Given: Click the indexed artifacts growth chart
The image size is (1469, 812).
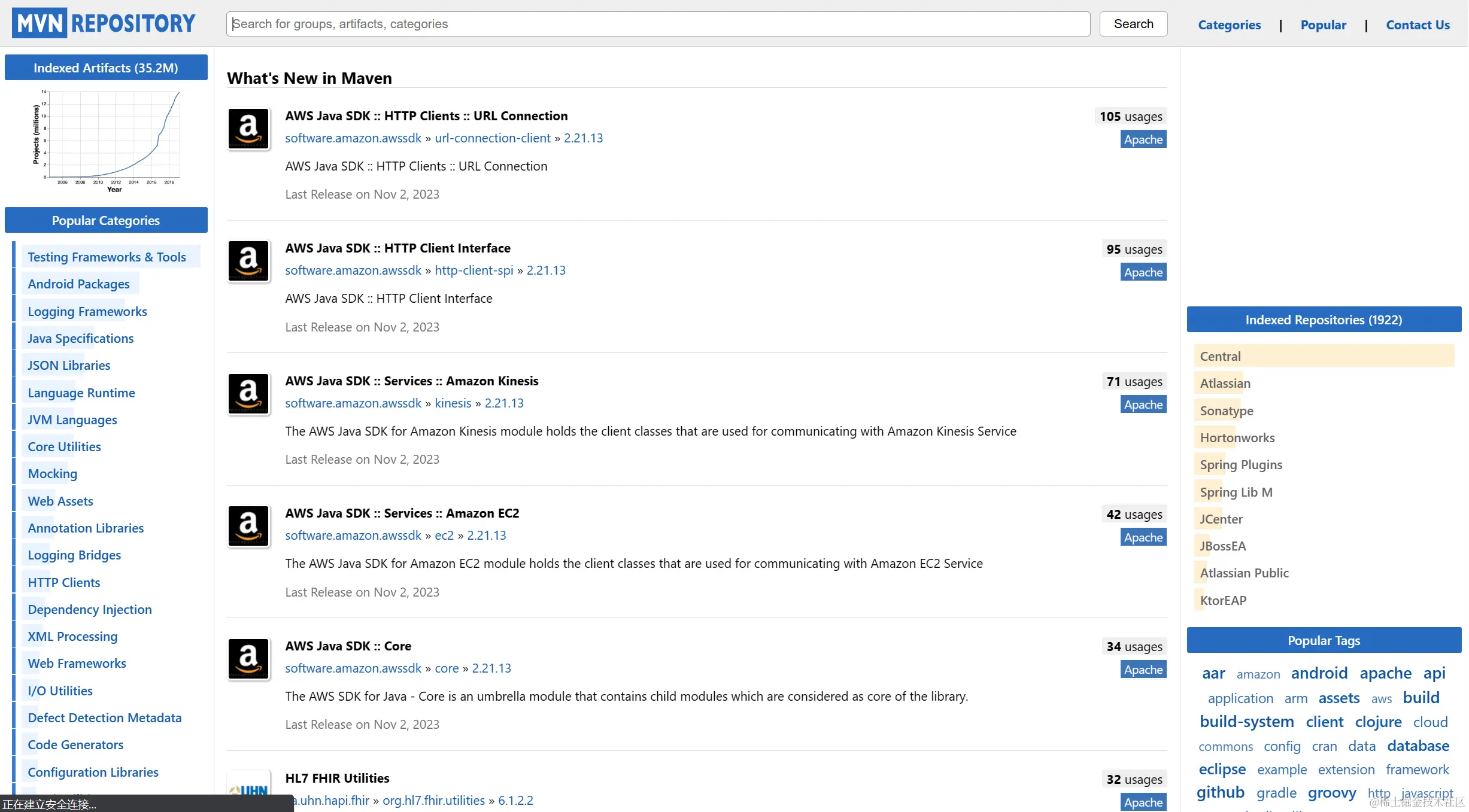Looking at the screenshot, I should 107,141.
